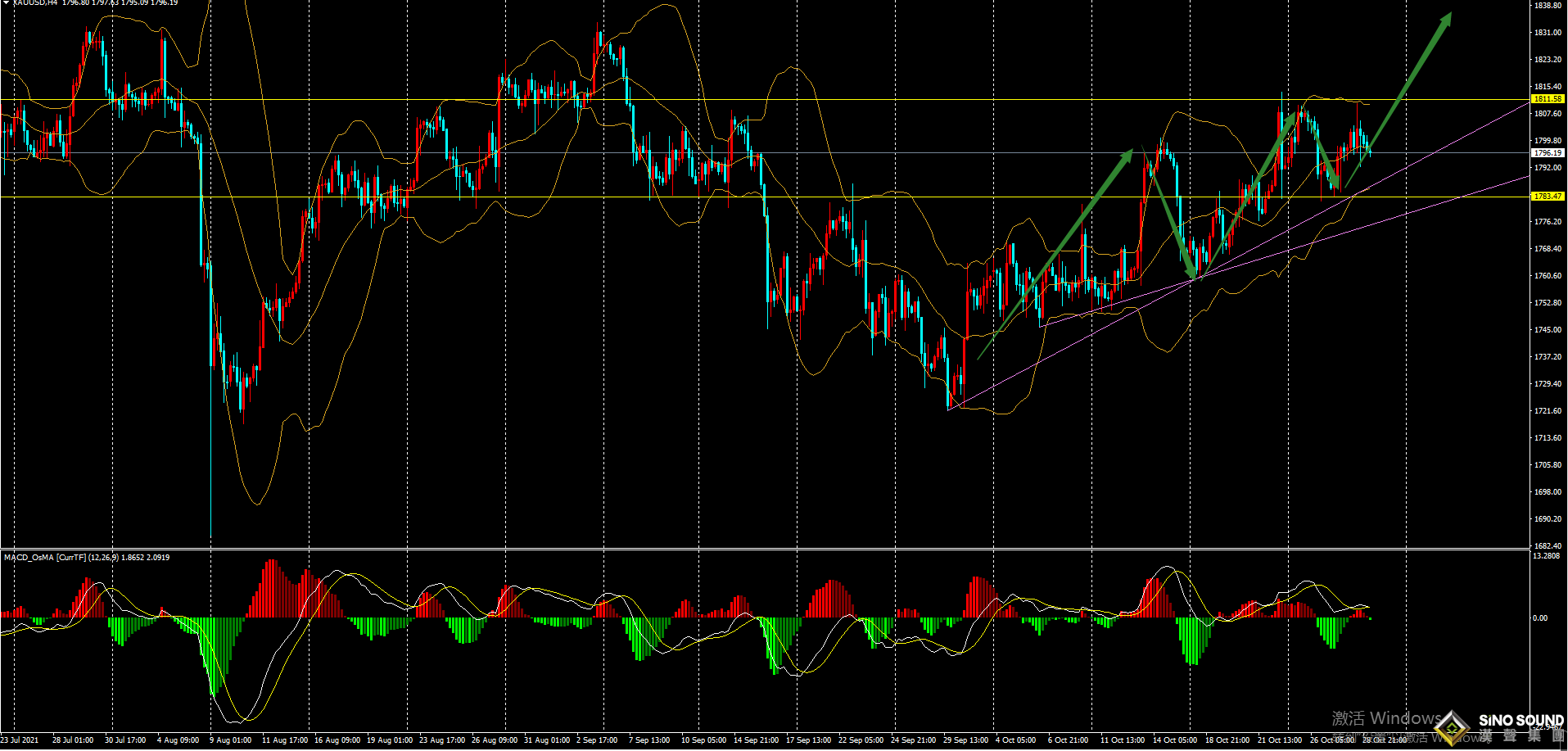This screenshot has width=1568, height=751.
Task: Click the XAUUSD,H4 chart title label
Action: (34, 2)
